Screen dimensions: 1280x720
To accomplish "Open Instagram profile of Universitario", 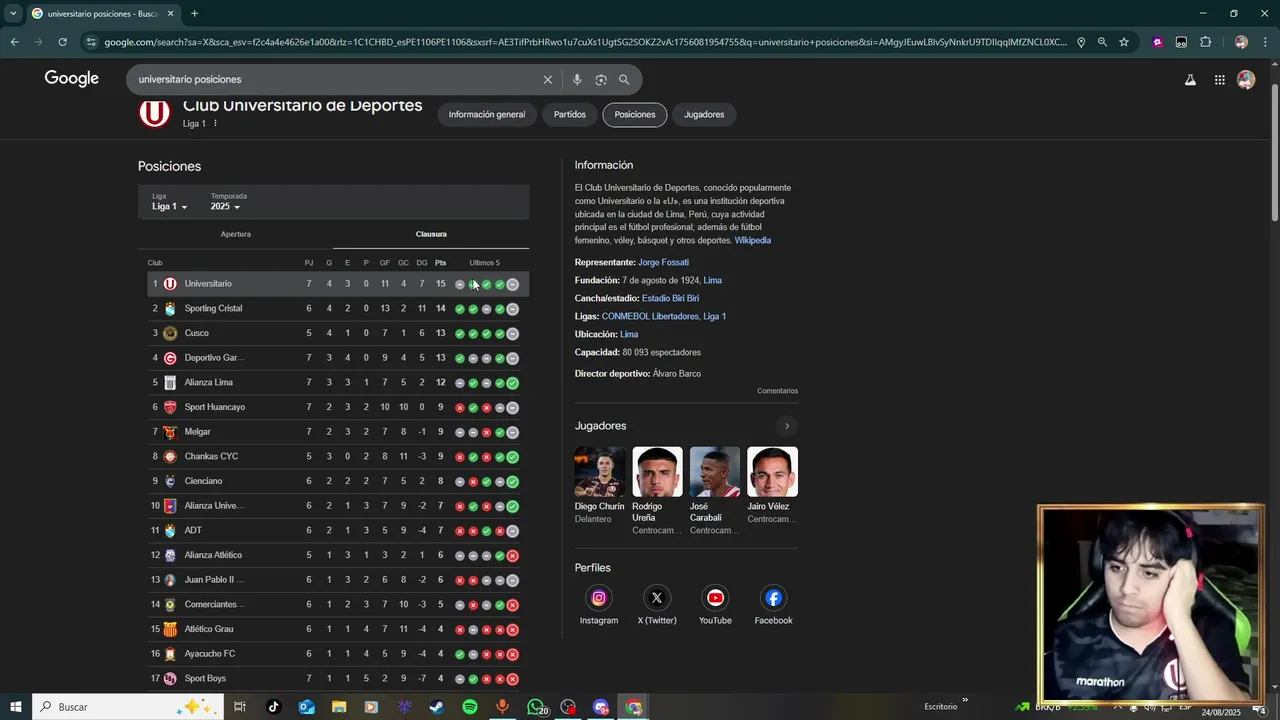I will coord(599,598).
